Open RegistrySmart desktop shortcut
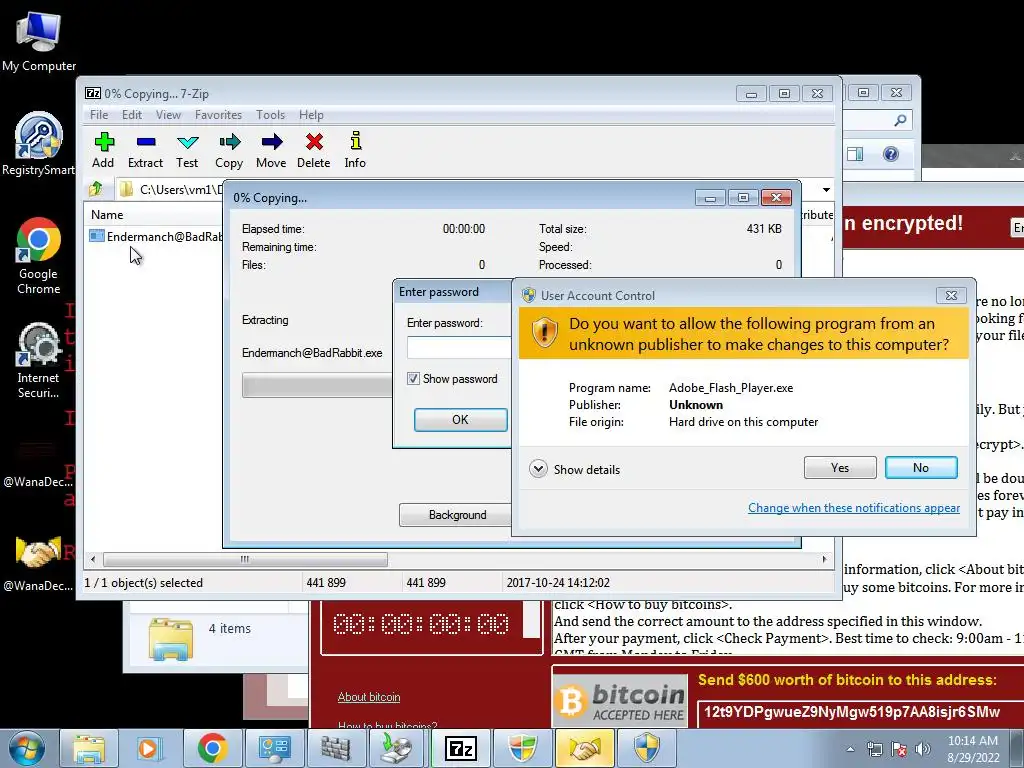 [x=39, y=144]
